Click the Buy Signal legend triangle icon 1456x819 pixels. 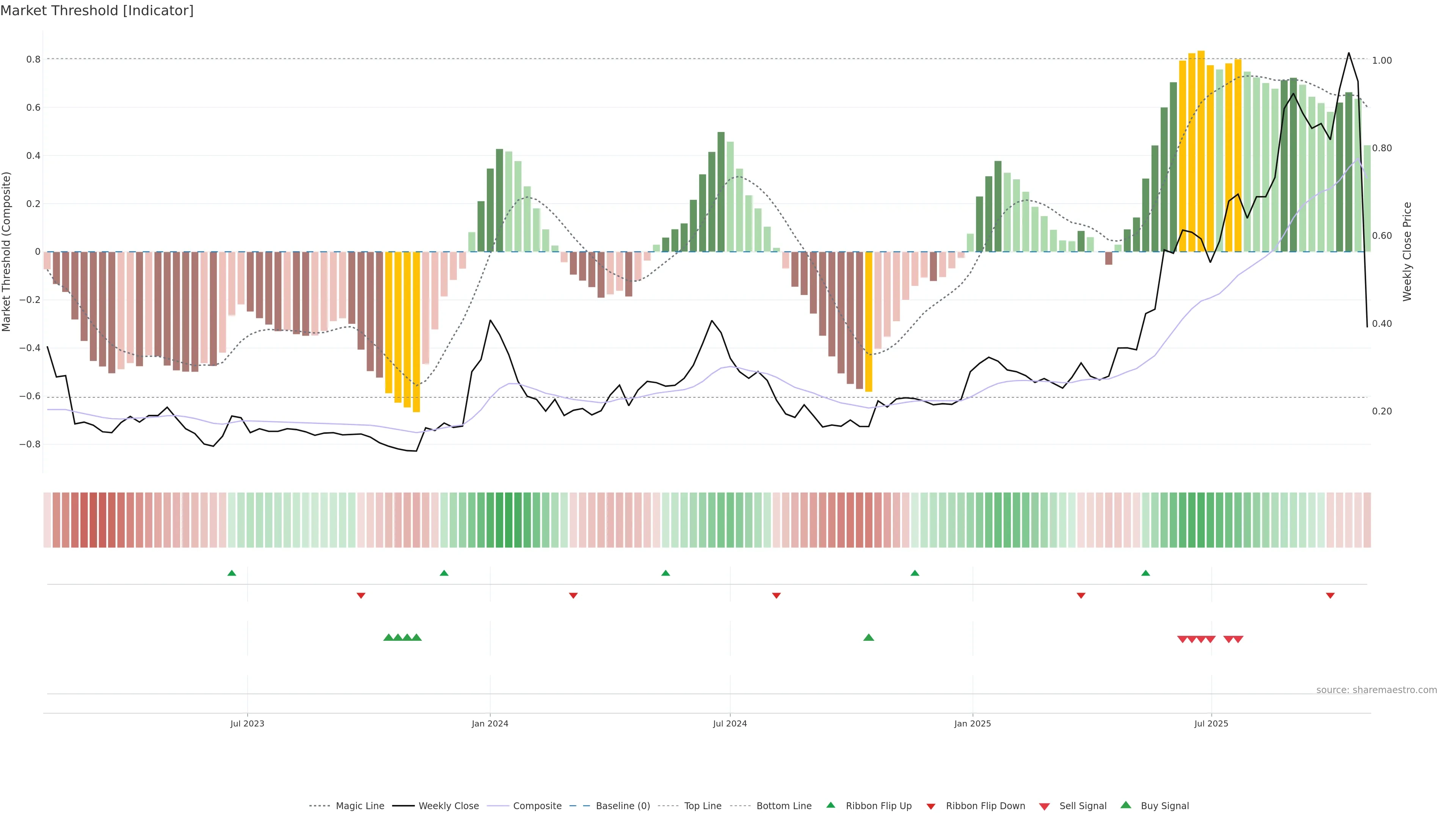(1126, 805)
